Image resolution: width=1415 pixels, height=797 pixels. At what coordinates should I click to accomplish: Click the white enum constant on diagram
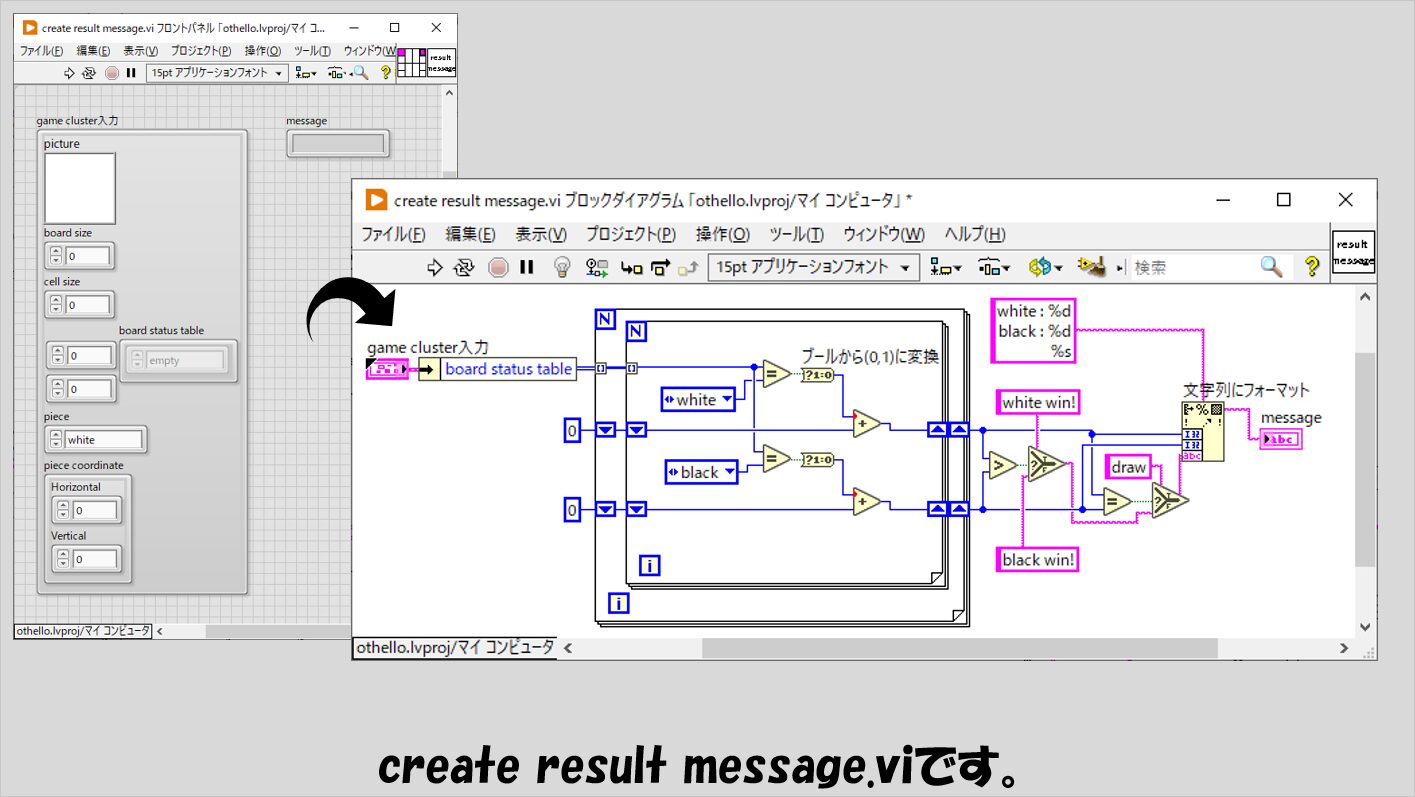point(697,400)
